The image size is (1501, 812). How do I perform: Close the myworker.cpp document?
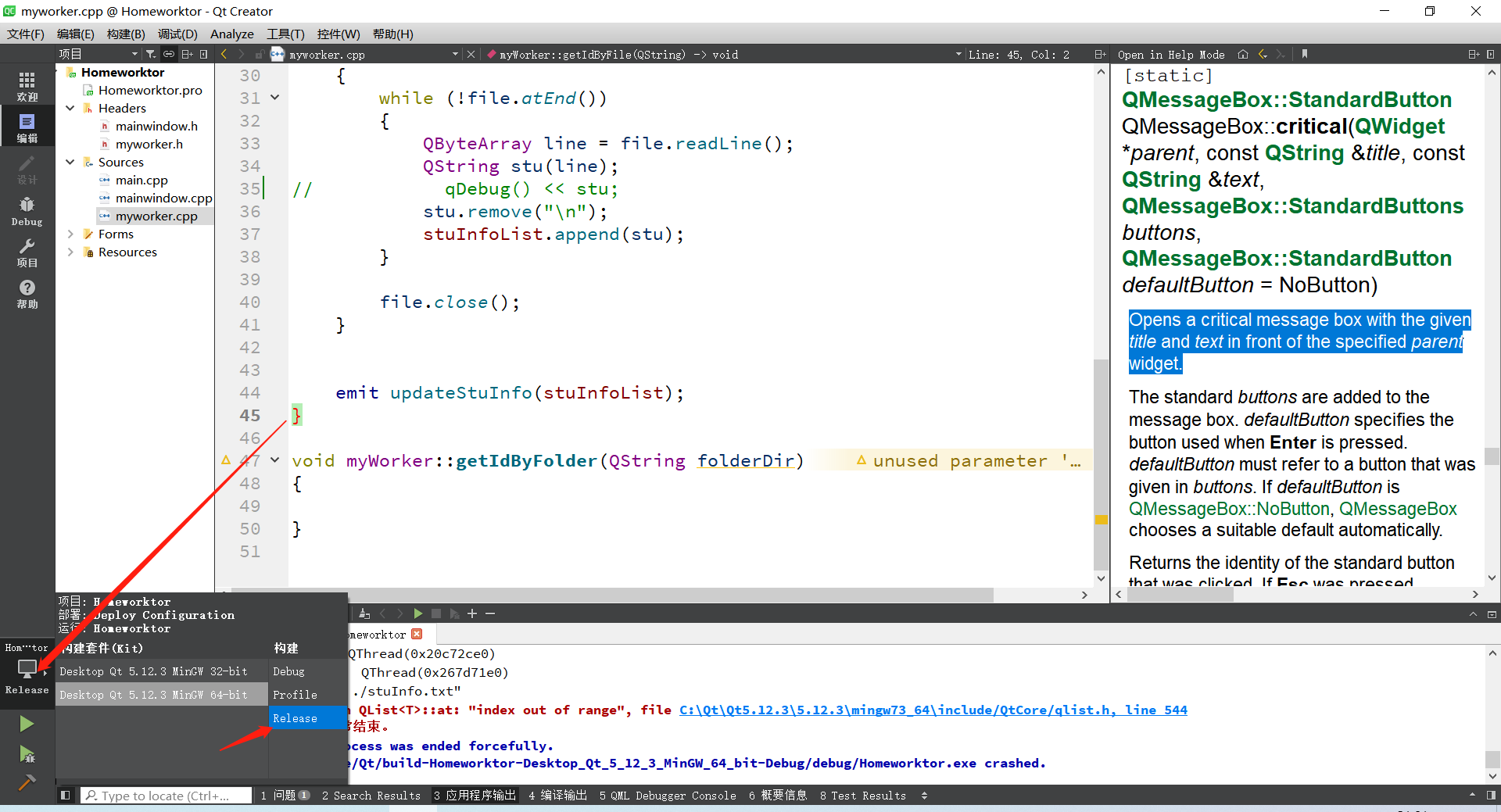pyautogui.click(x=471, y=54)
